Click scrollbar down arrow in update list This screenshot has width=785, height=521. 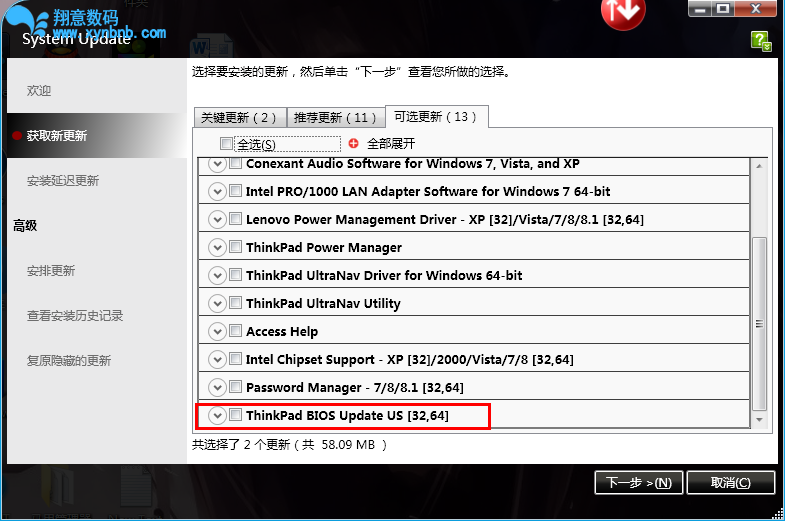[x=759, y=419]
